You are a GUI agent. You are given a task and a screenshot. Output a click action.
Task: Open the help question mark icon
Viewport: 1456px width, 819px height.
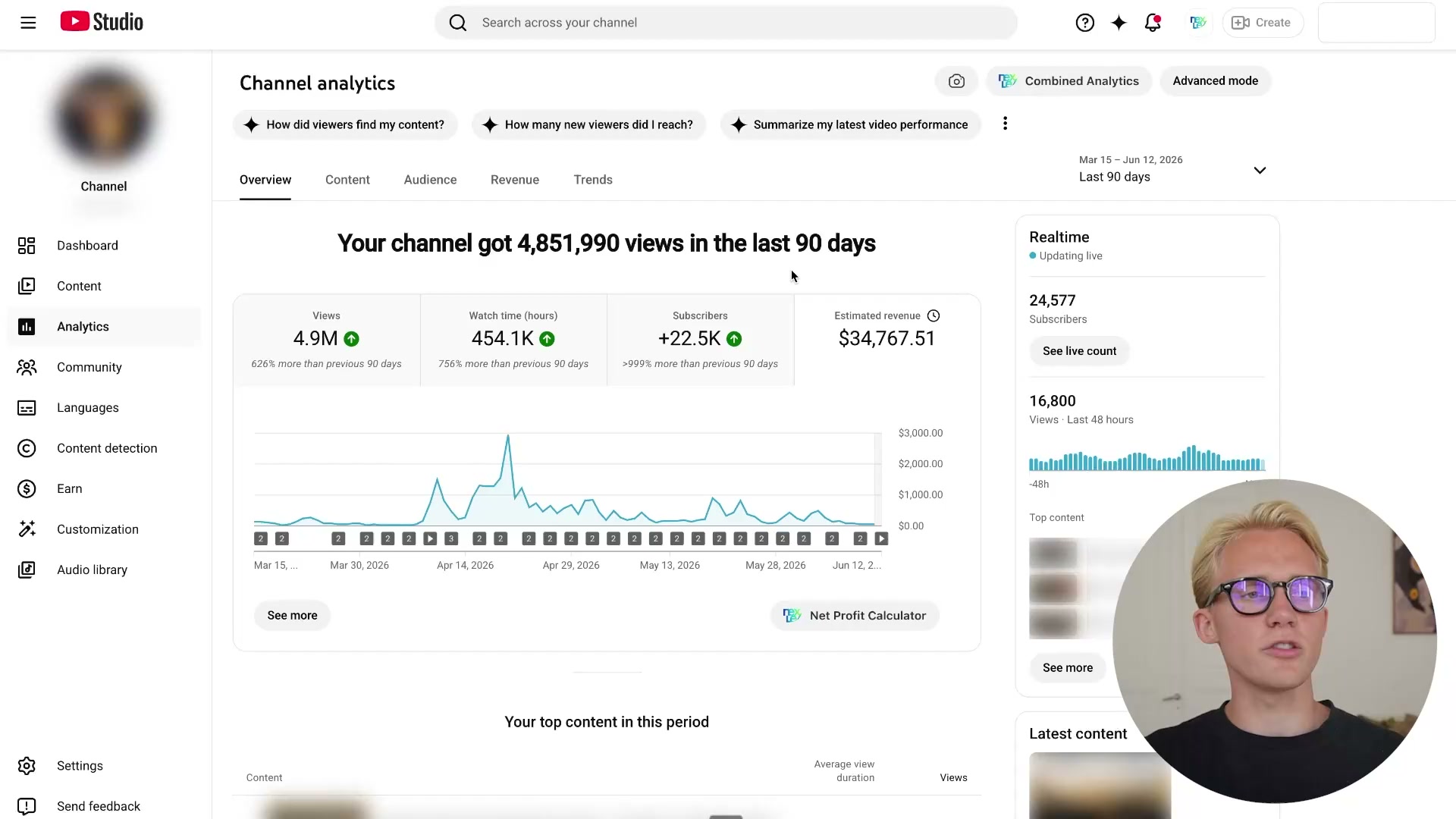(1084, 23)
